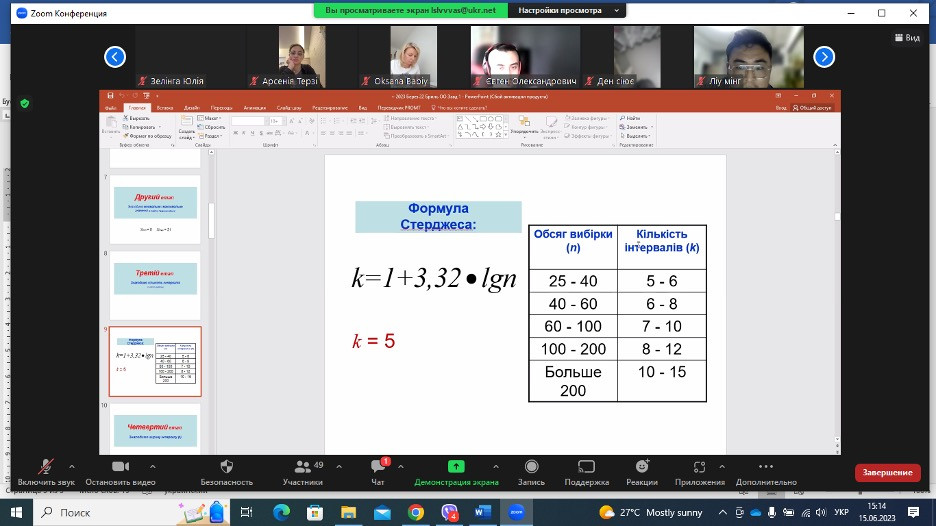Screen dimensions: 936x526
Task: Select slide 10 Четвертий етап thumbnail
Action: click(155, 428)
